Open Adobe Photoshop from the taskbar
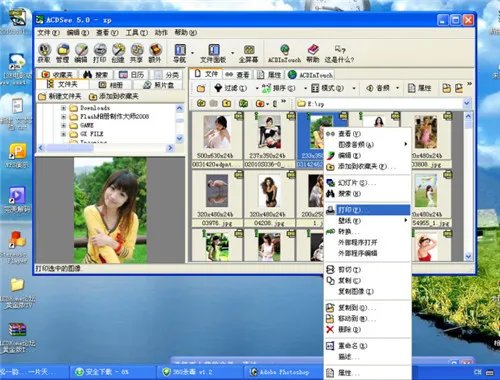Viewport: 500px width, 380px height. click(x=283, y=372)
